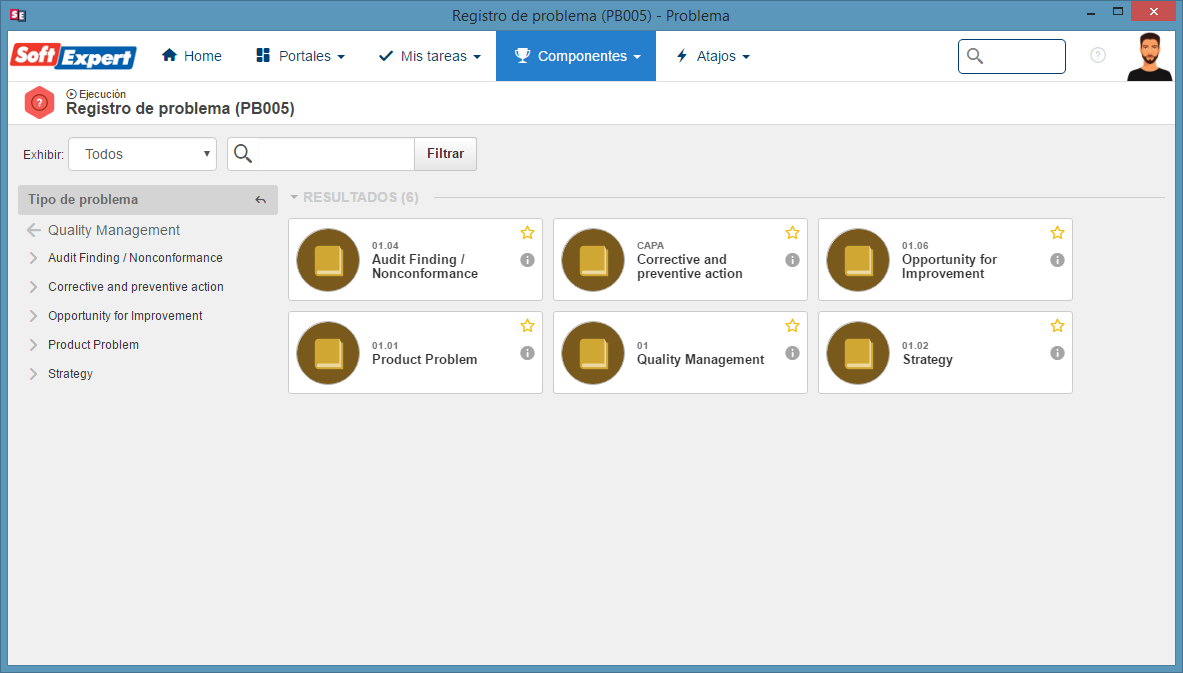The width and height of the screenshot is (1183, 673).
Task: Go to Home link
Action: [x=192, y=56]
